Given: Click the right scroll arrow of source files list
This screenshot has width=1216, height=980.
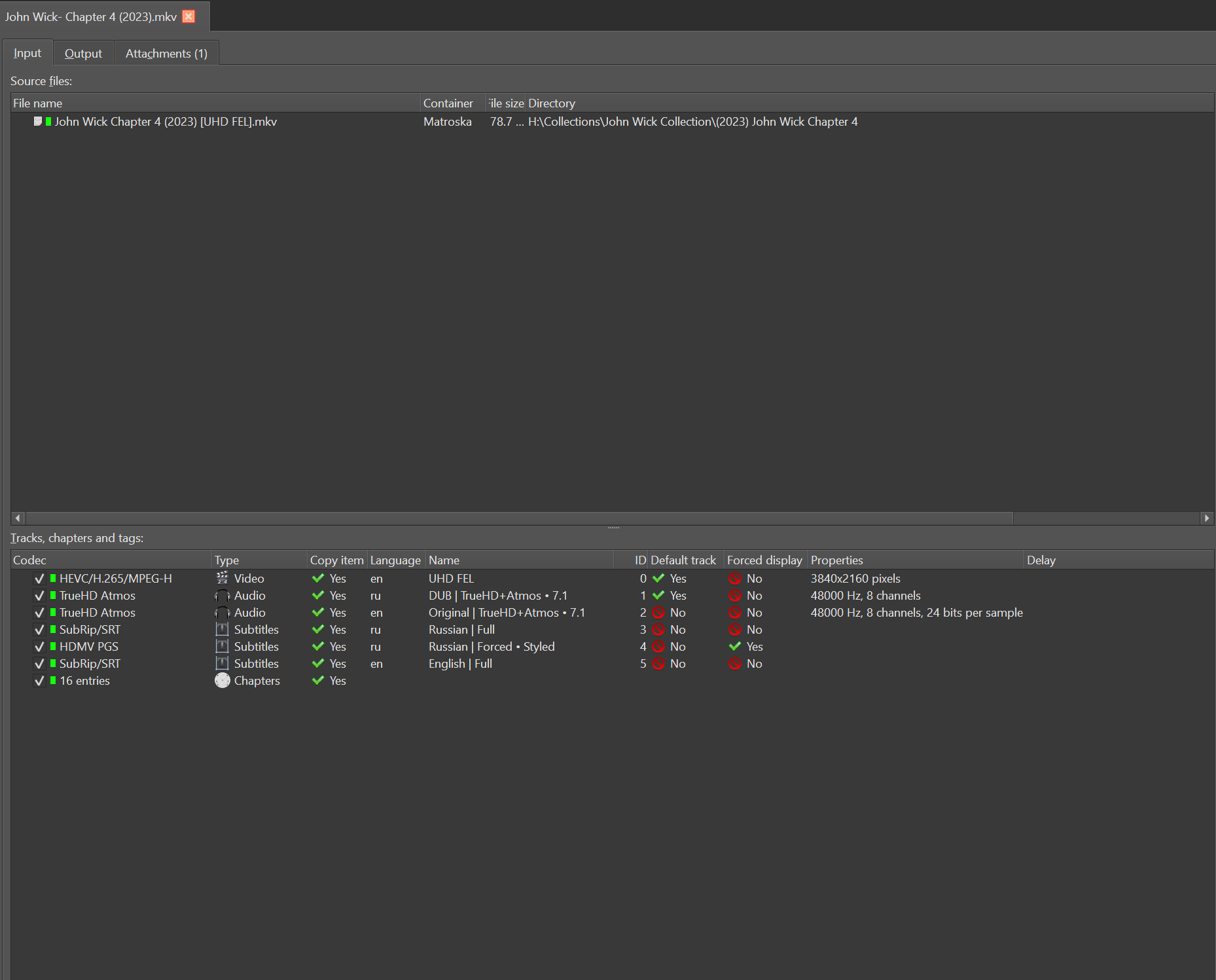Looking at the screenshot, I should tap(1207, 518).
